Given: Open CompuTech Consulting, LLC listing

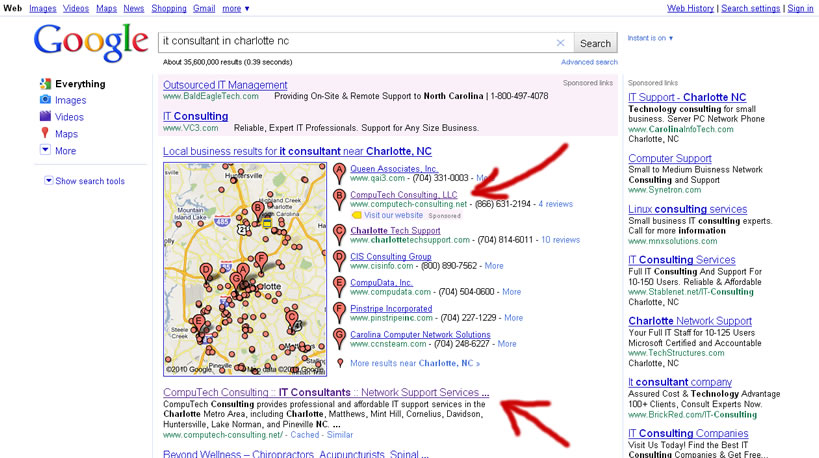Looking at the screenshot, I should (404, 194).
